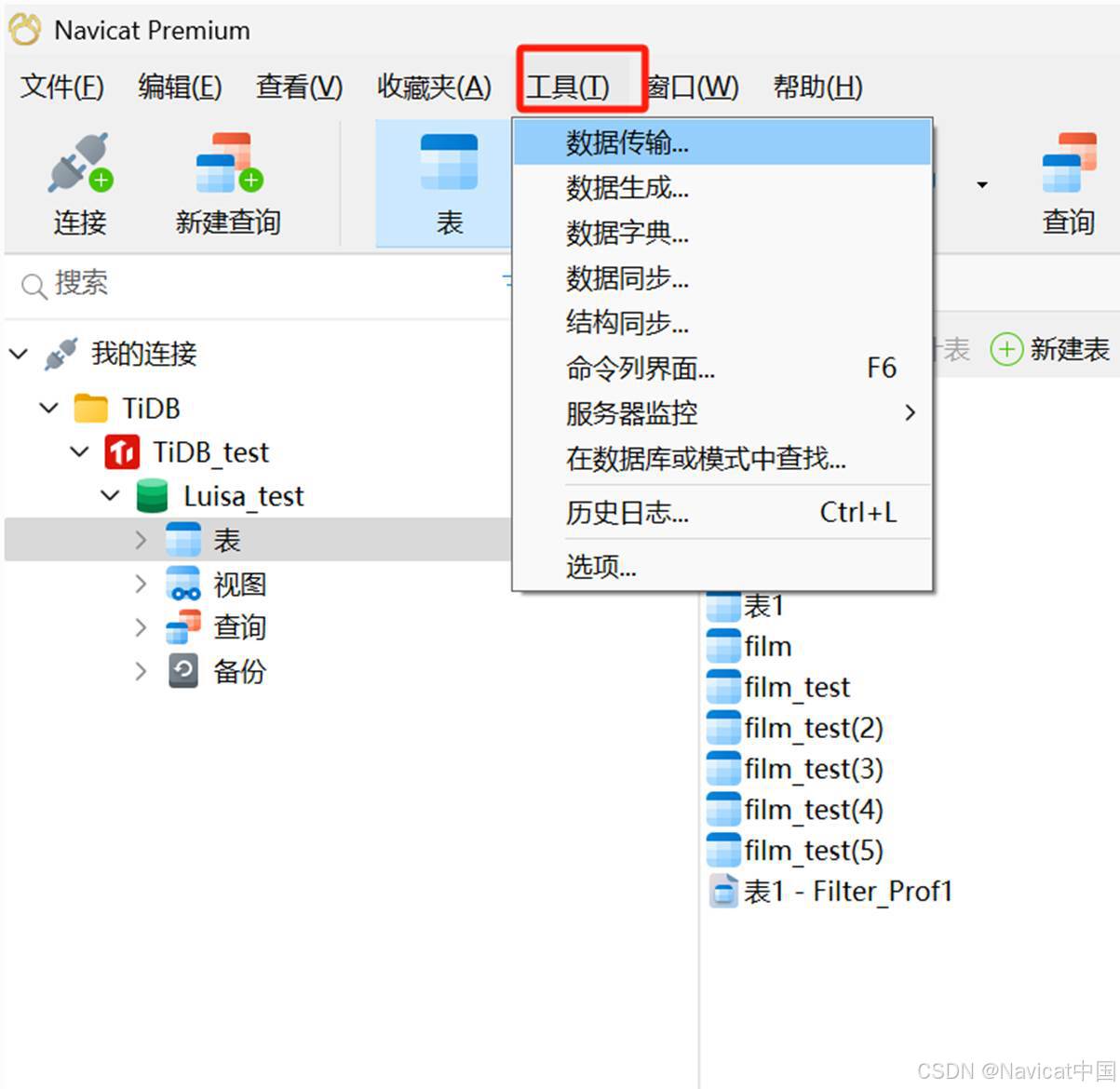Click the My Connections (我的连接) plug icon
Screen dimensions: 1120x1089
(61, 354)
